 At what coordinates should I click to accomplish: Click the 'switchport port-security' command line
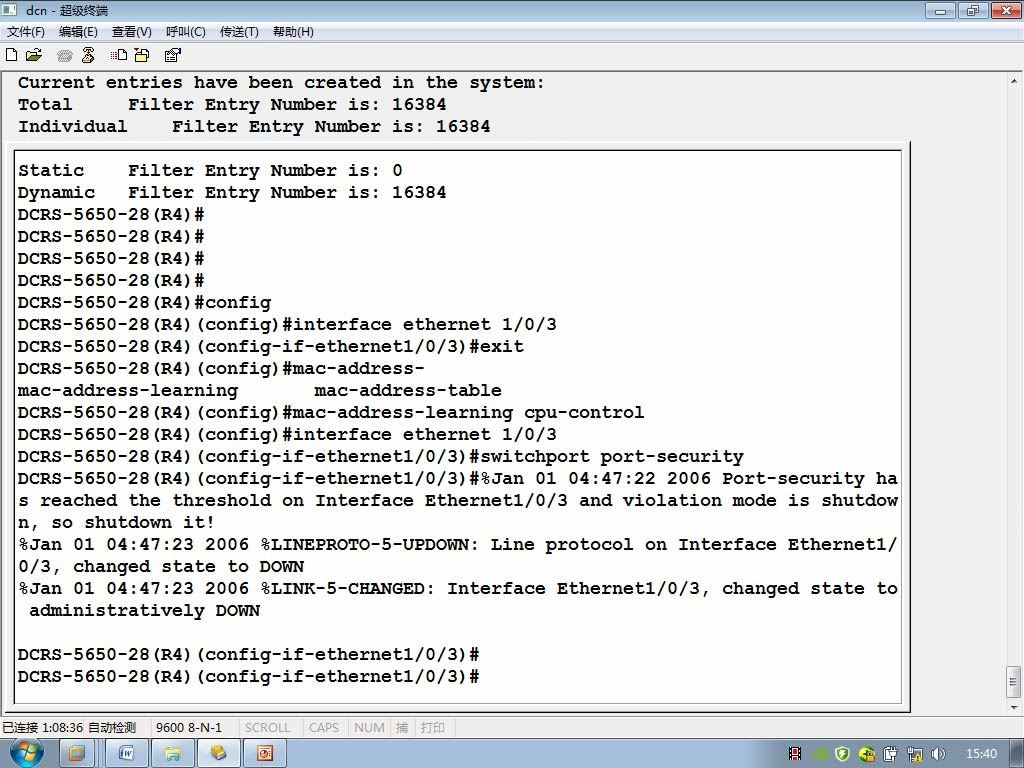click(381, 456)
